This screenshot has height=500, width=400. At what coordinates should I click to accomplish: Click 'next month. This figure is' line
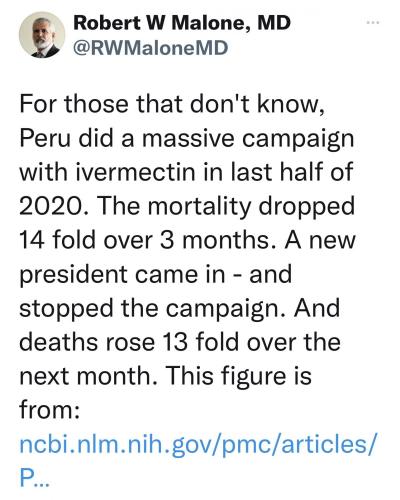165,377
